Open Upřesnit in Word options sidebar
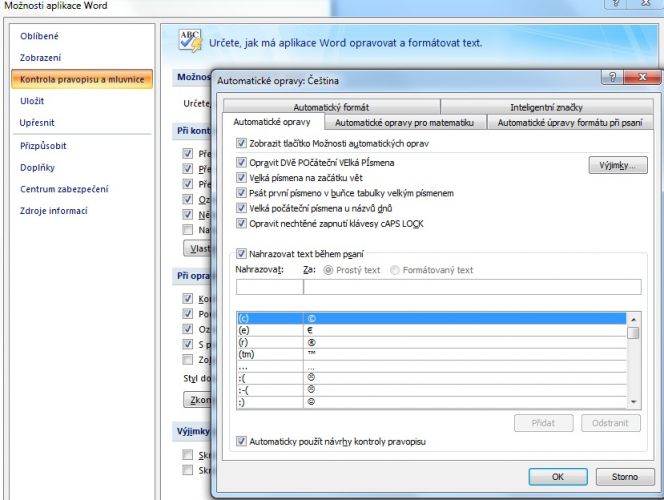This screenshot has width=664, height=500. [x=37, y=123]
